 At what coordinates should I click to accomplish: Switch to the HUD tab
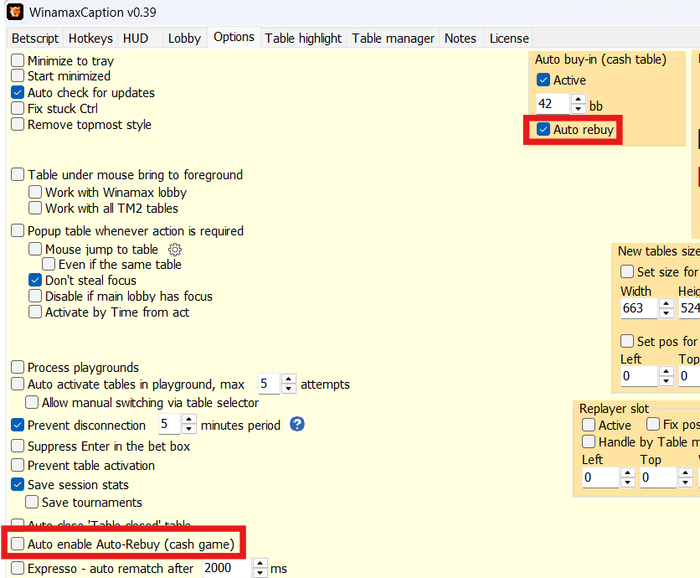click(135, 38)
